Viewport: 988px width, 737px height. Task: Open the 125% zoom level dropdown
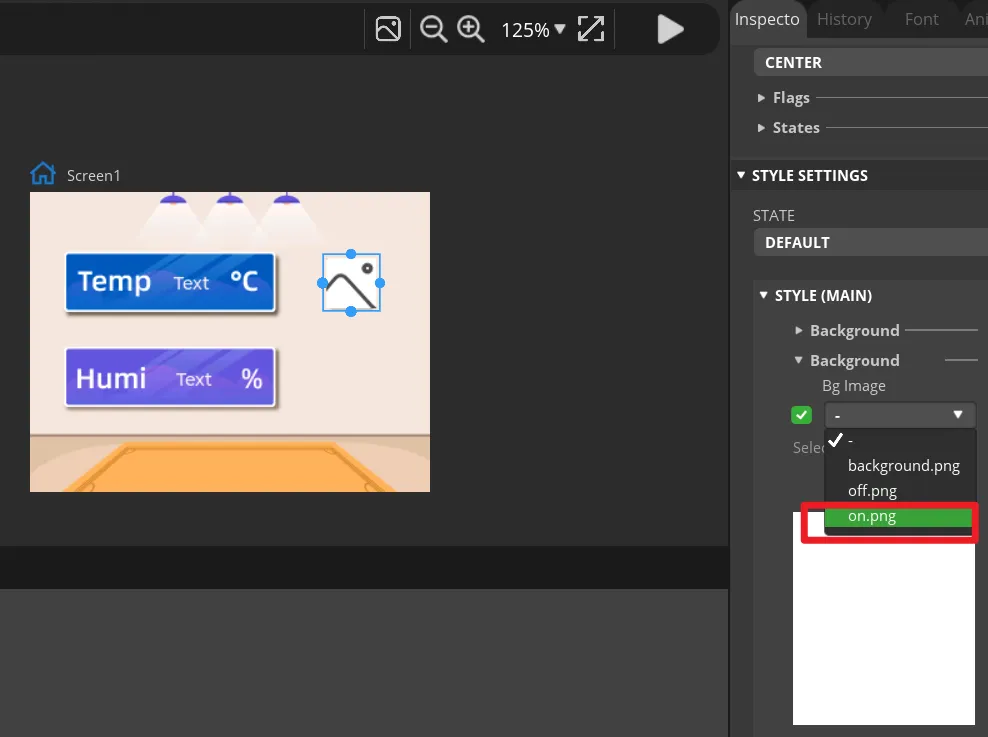532,30
